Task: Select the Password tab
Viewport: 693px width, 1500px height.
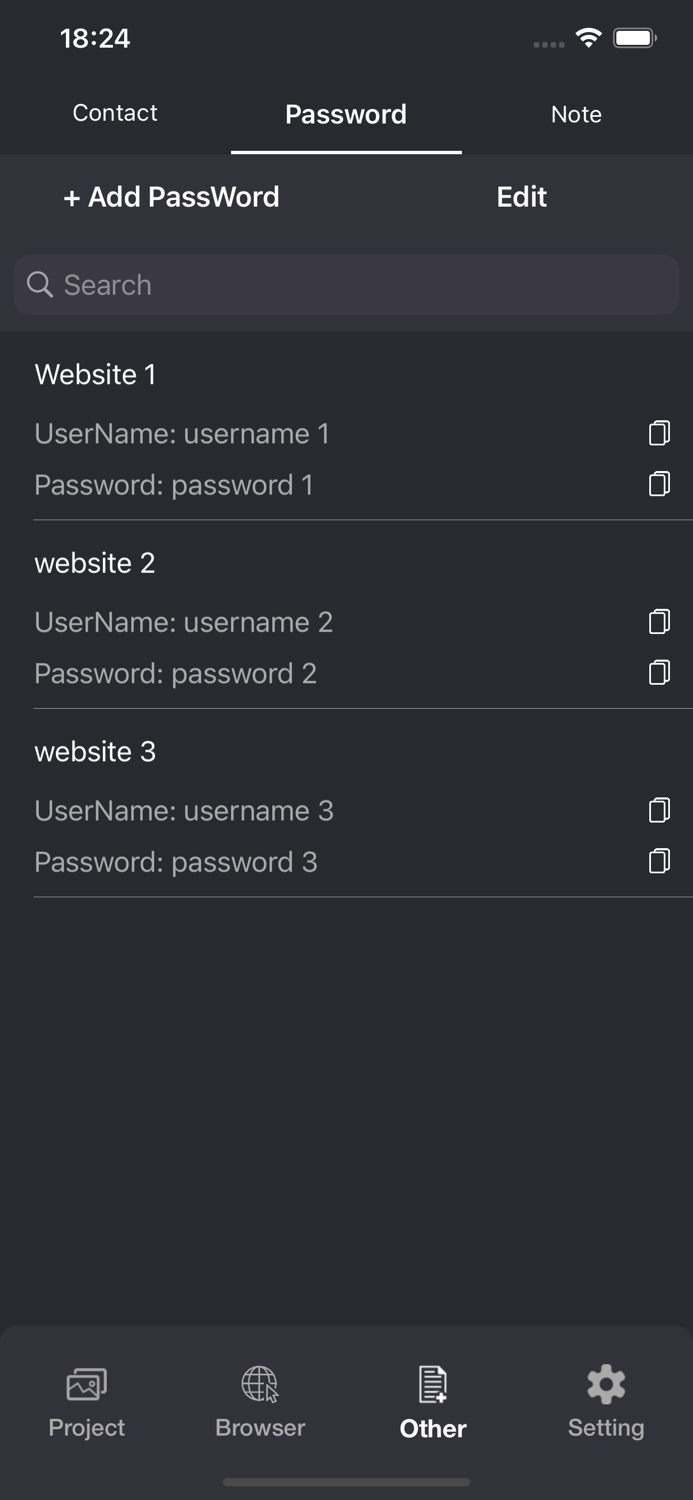Action: 346,114
